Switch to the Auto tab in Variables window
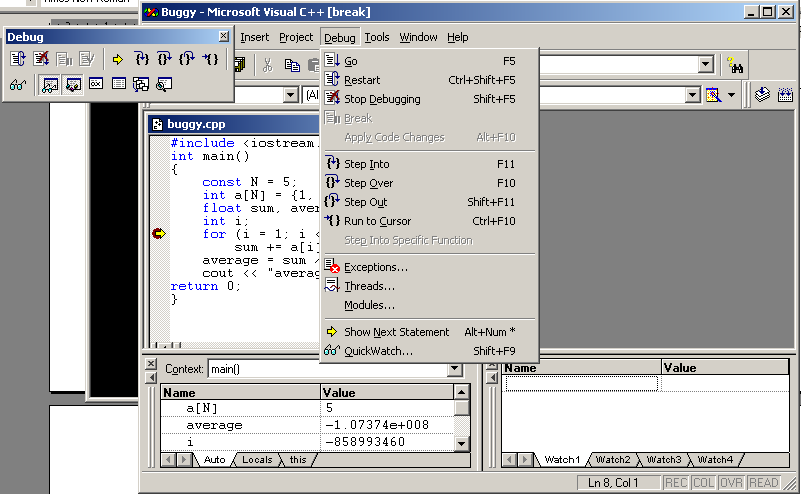The height and width of the screenshot is (494, 801). tap(215, 460)
